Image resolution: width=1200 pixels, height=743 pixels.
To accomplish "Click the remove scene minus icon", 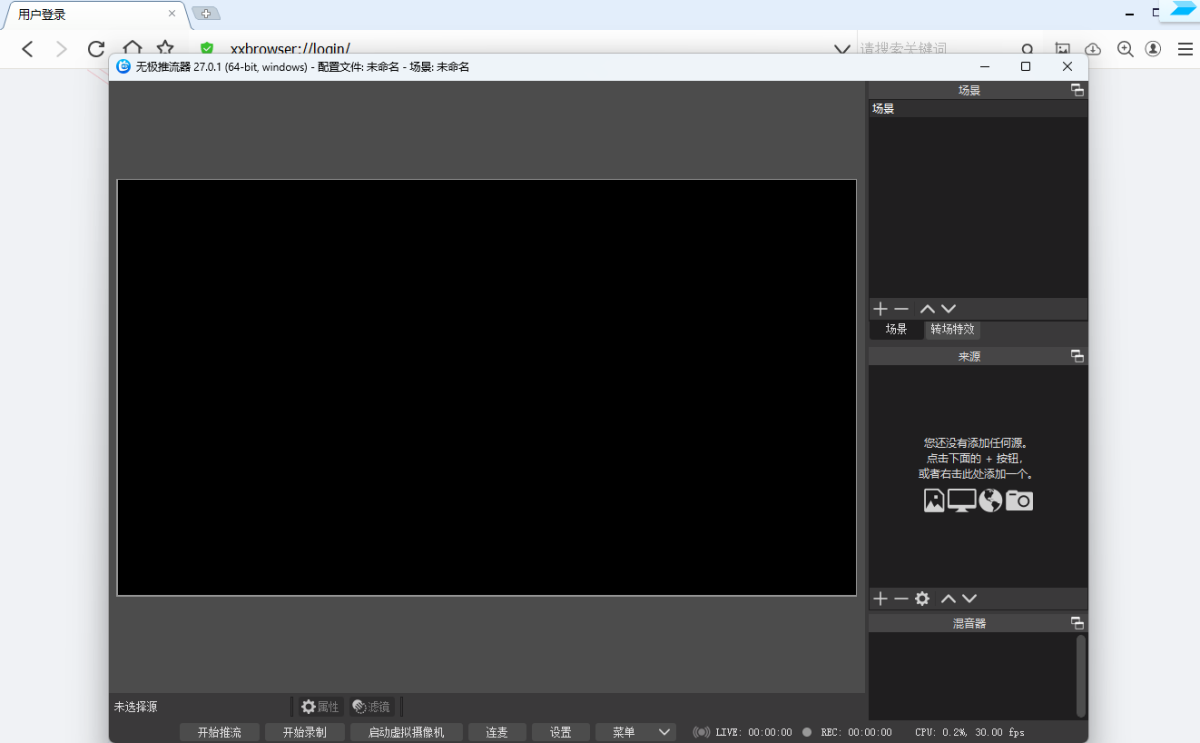I will (901, 309).
